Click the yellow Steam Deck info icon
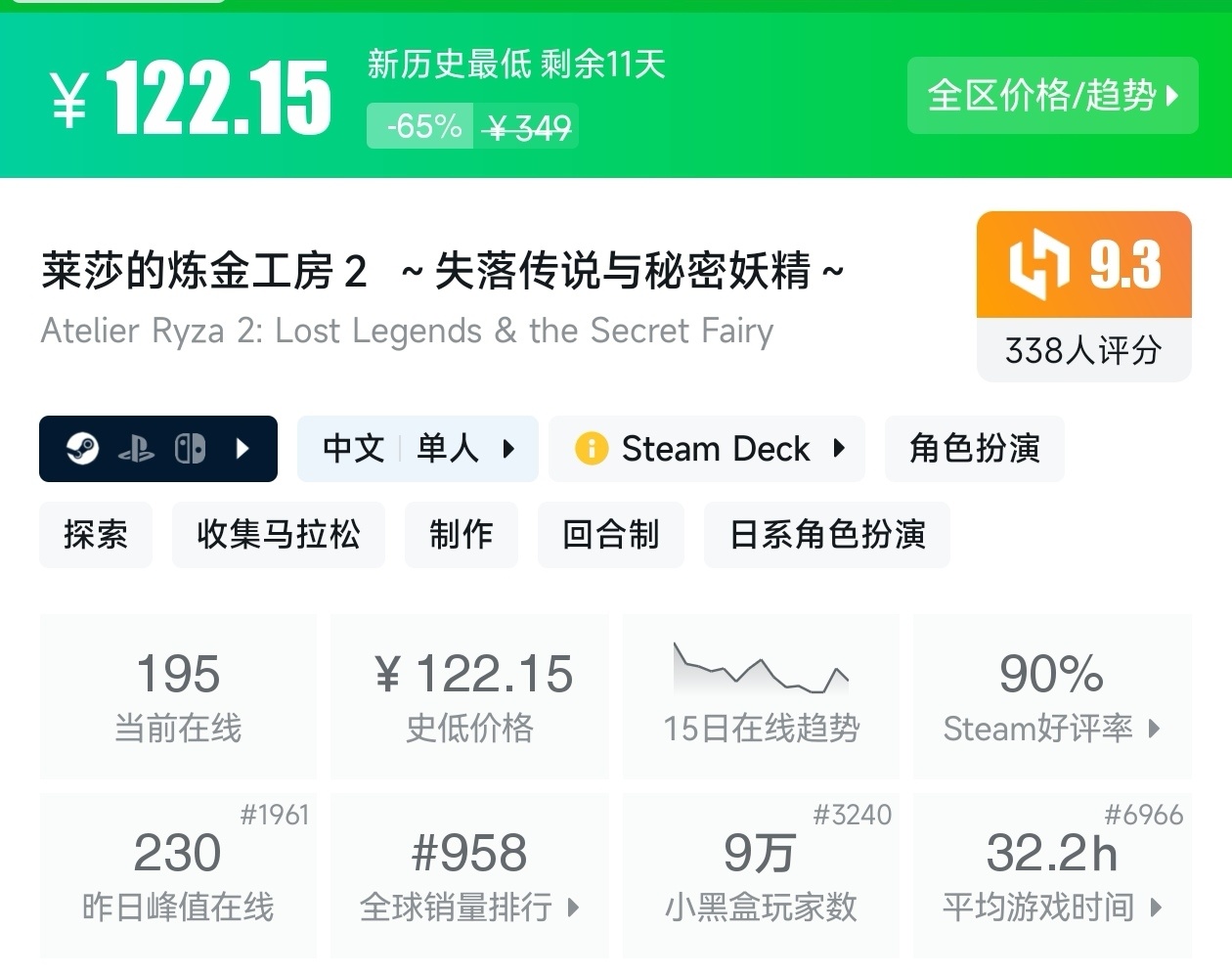 click(592, 449)
